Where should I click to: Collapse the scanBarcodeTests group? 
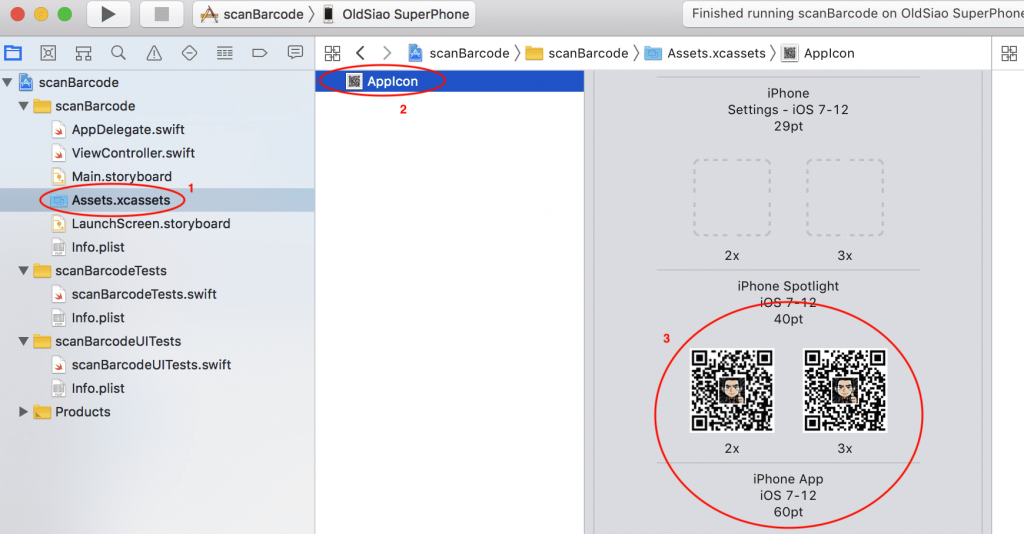(24, 270)
